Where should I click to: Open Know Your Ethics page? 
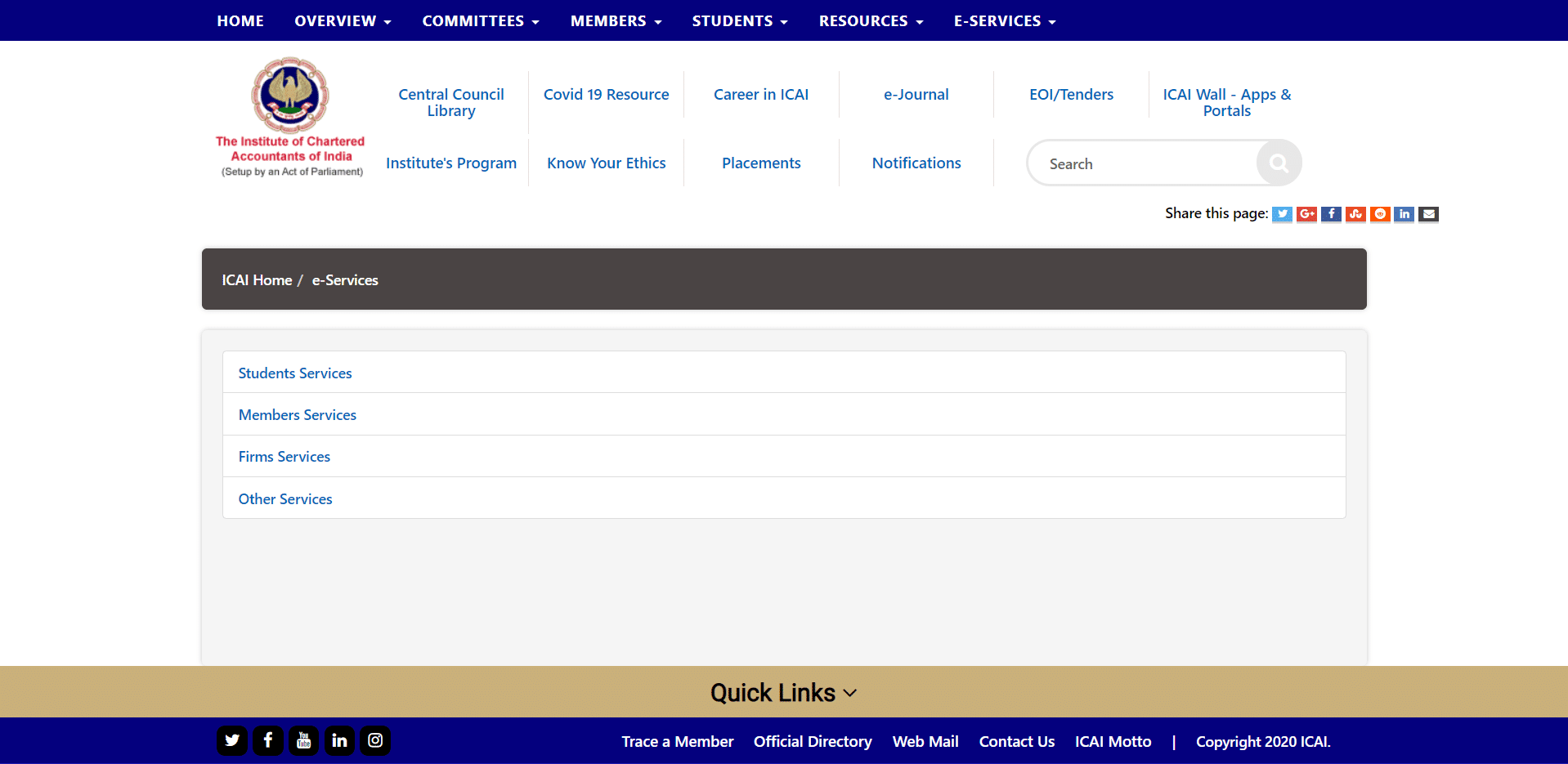click(607, 163)
